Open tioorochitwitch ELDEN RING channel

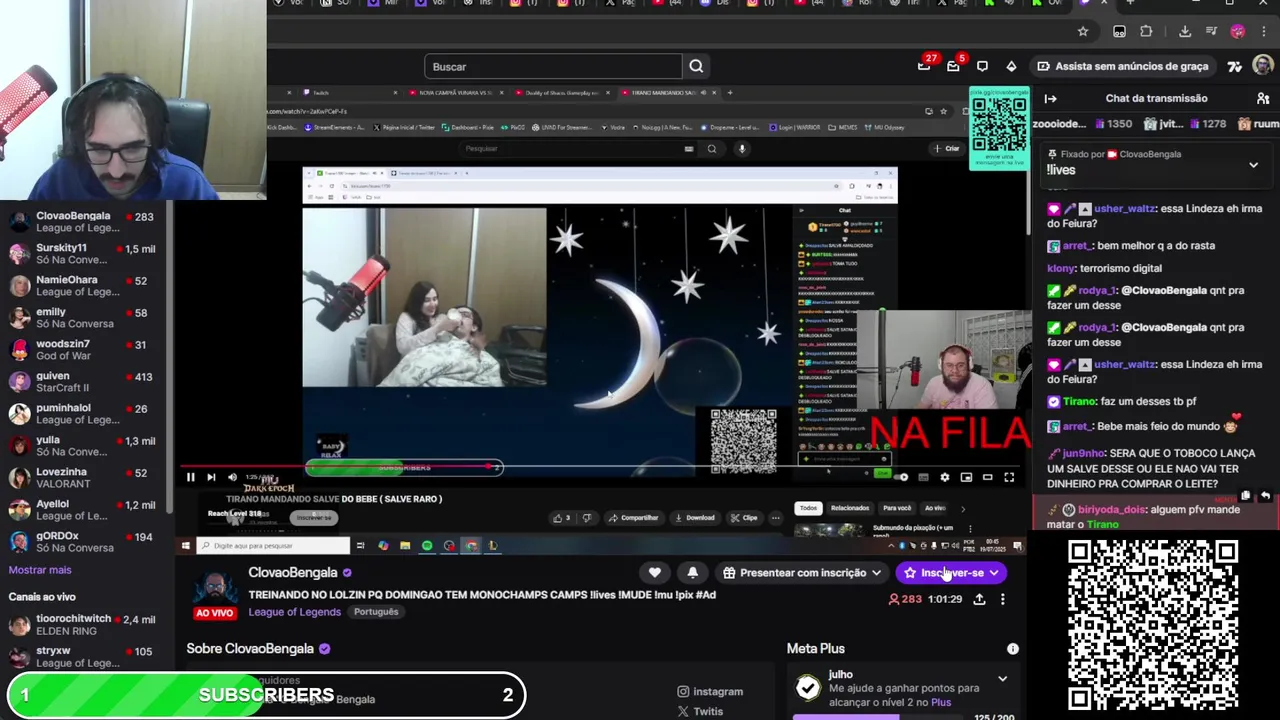[x=86, y=626]
